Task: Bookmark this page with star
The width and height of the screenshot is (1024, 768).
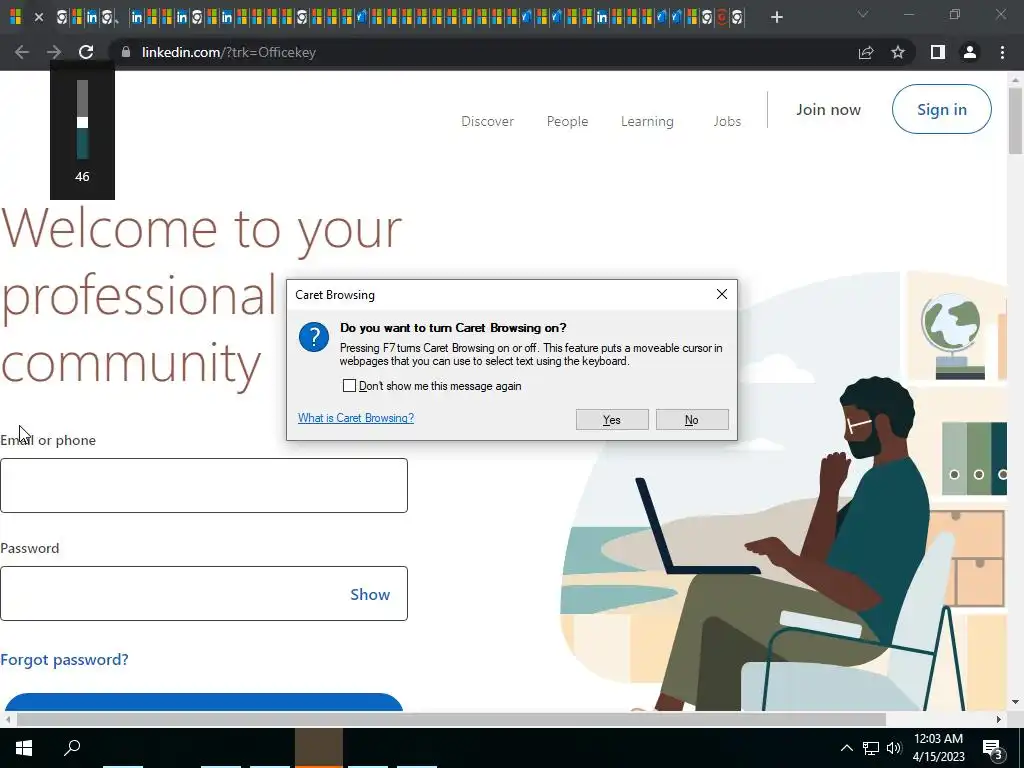Action: coord(898,52)
